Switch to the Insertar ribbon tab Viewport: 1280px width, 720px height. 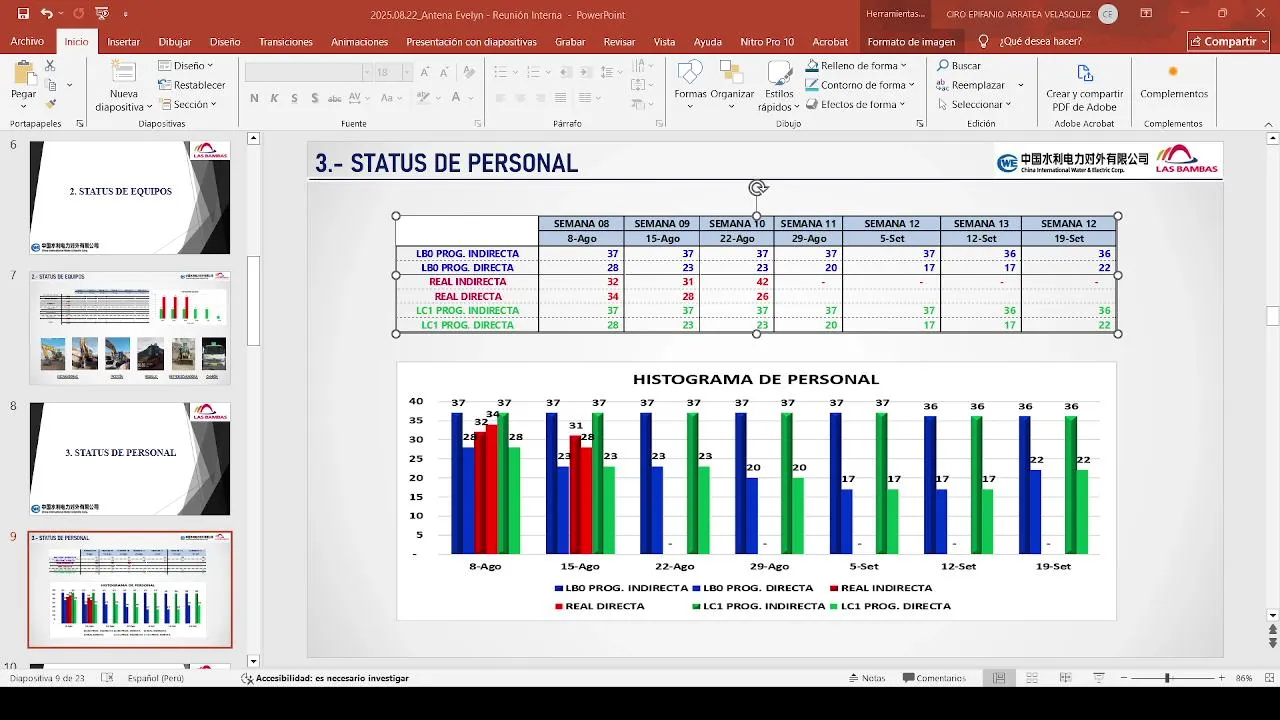click(124, 42)
